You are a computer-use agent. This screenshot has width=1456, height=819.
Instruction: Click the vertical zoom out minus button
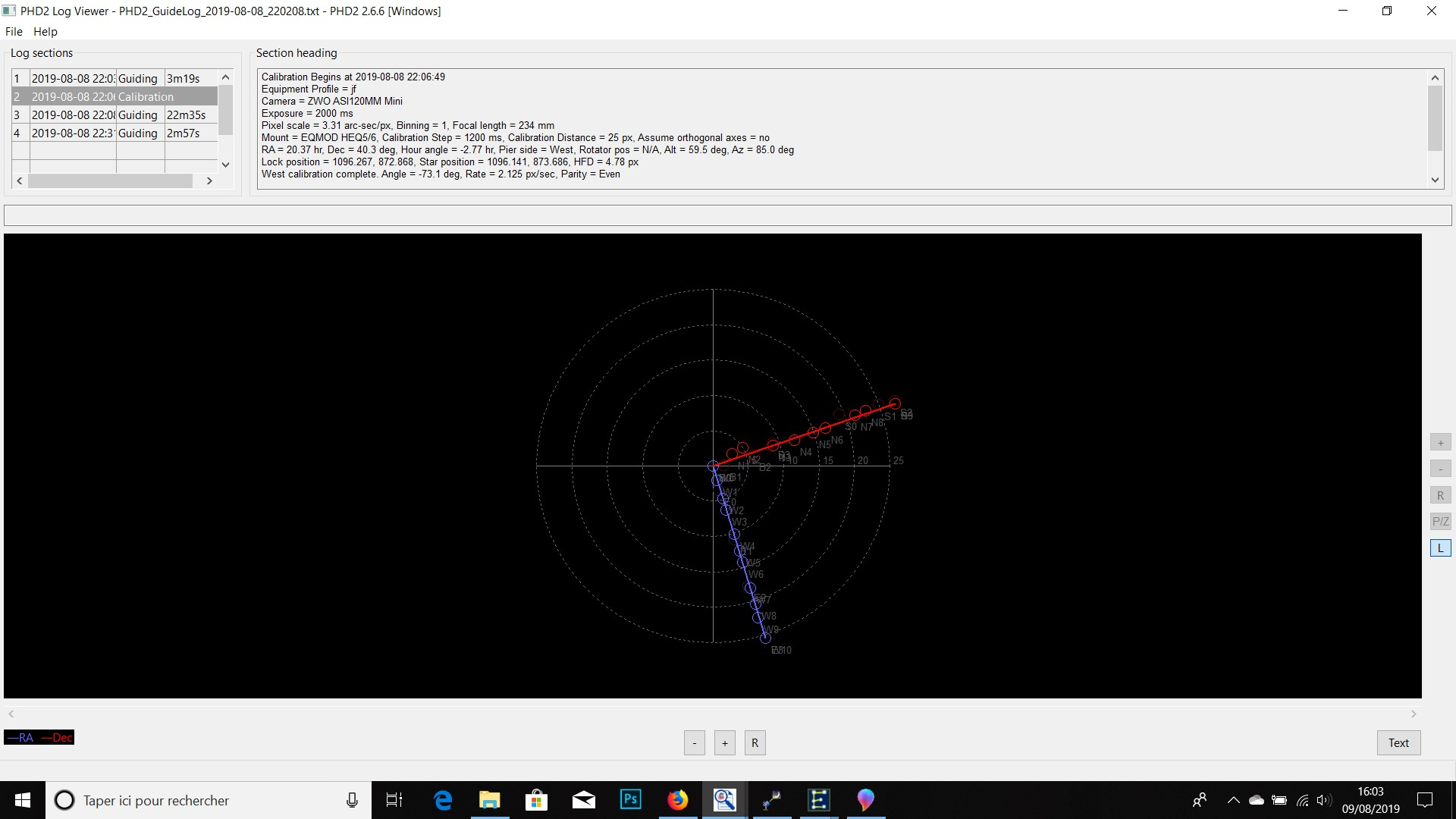1440,469
